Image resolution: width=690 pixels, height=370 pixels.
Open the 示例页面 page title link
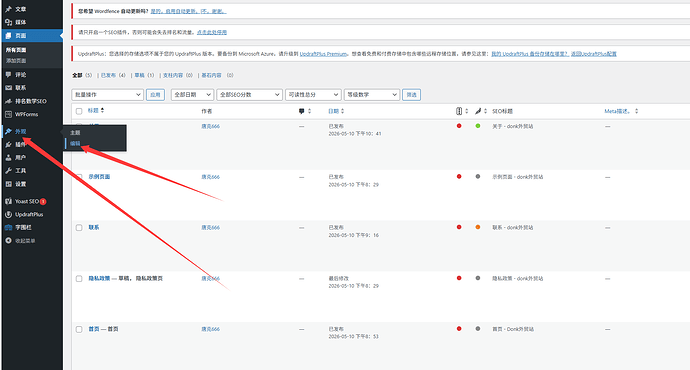(99, 177)
